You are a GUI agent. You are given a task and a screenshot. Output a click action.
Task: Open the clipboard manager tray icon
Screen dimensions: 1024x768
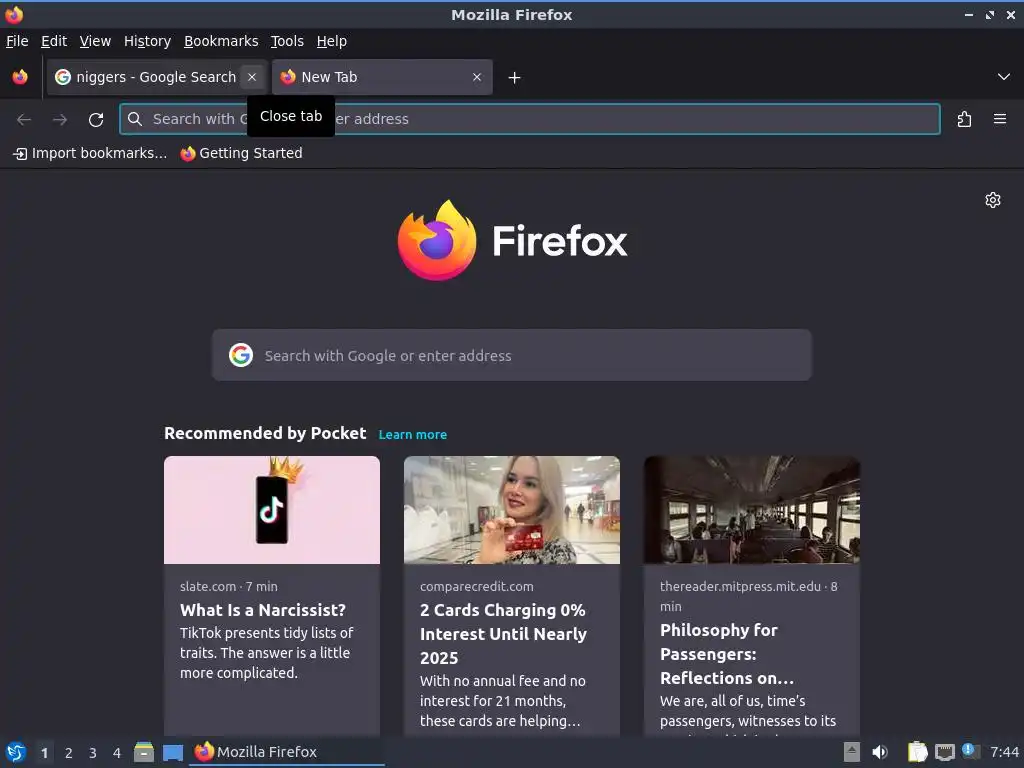click(918, 752)
